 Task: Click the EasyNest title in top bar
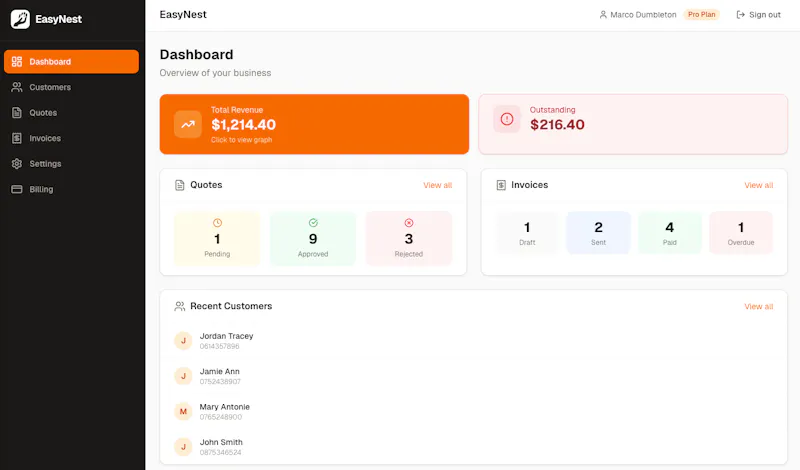pyautogui.click(x=183, y=14)
